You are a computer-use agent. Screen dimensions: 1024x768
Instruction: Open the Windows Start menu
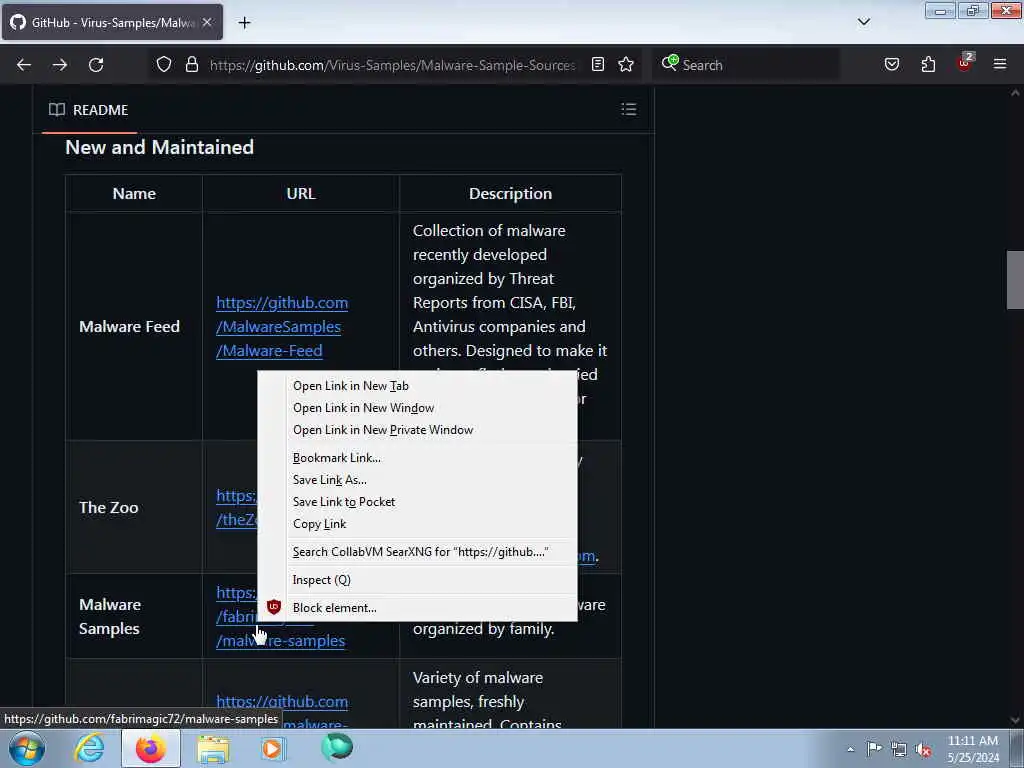click(26, 748)
